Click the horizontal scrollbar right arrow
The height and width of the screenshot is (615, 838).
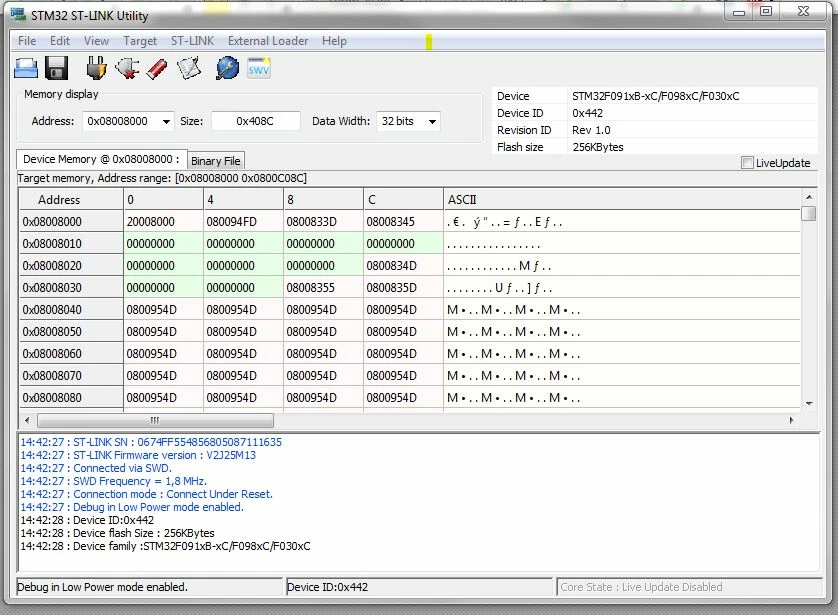coord(792,421)
